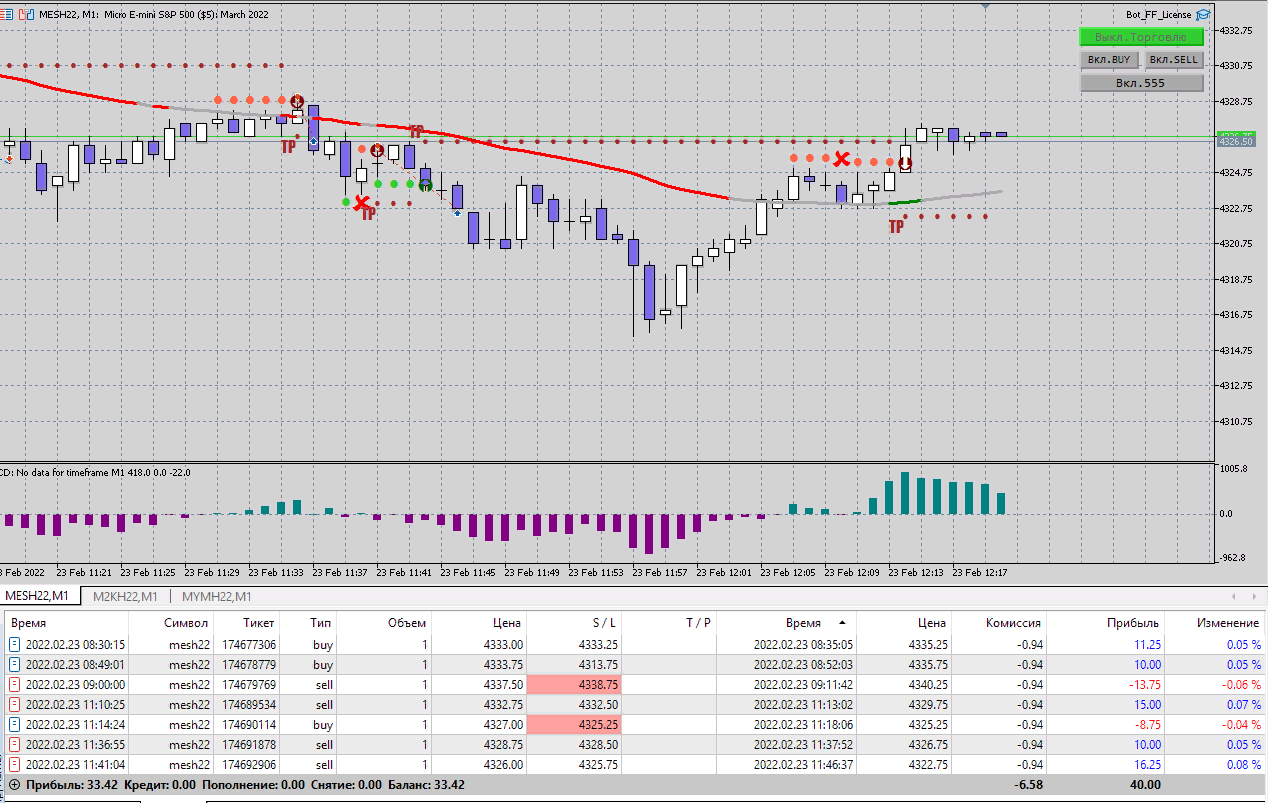Viewport: 1268px width, 803px height.
Task: Click the 4314.75 price axis label
Action: click(x=1236, y=350)
